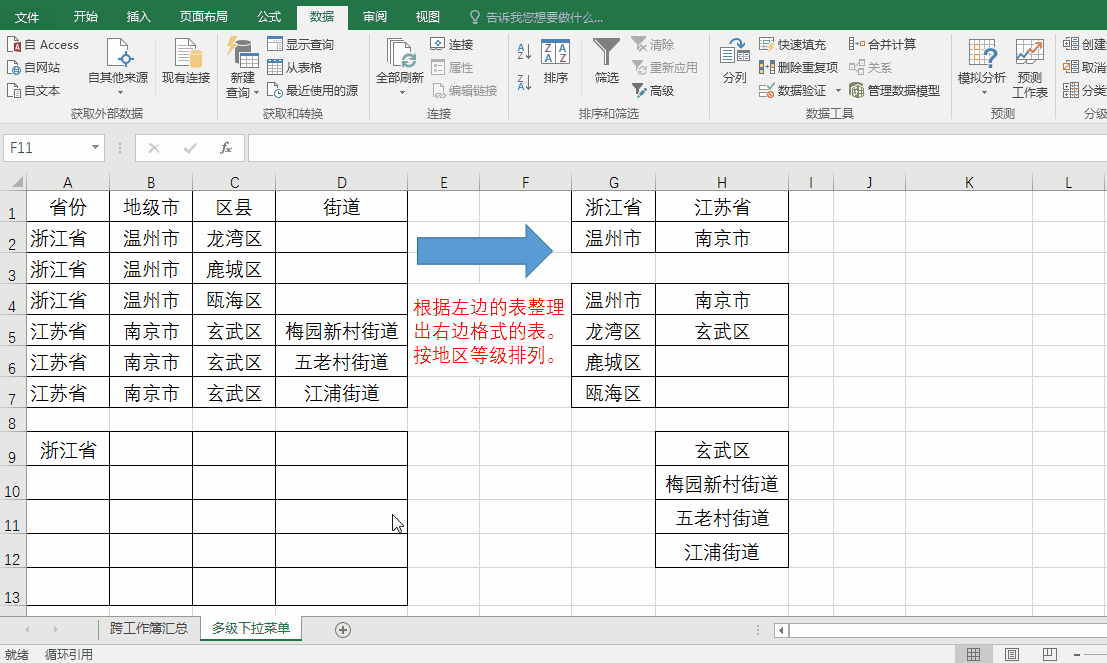
Task: Open What-If Analysis (模拟分析) dropdown
Action: click(x=981, y=68)
